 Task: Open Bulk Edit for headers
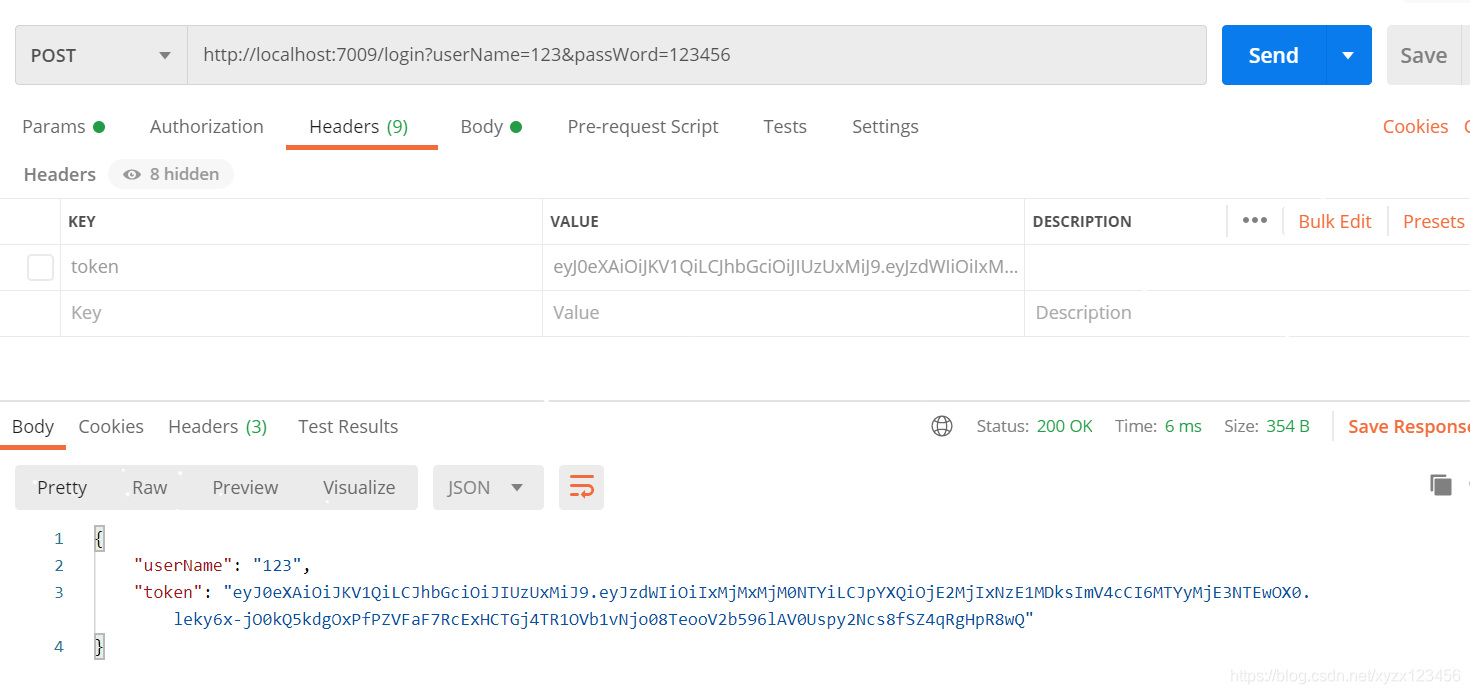(x=1334, y=220)
